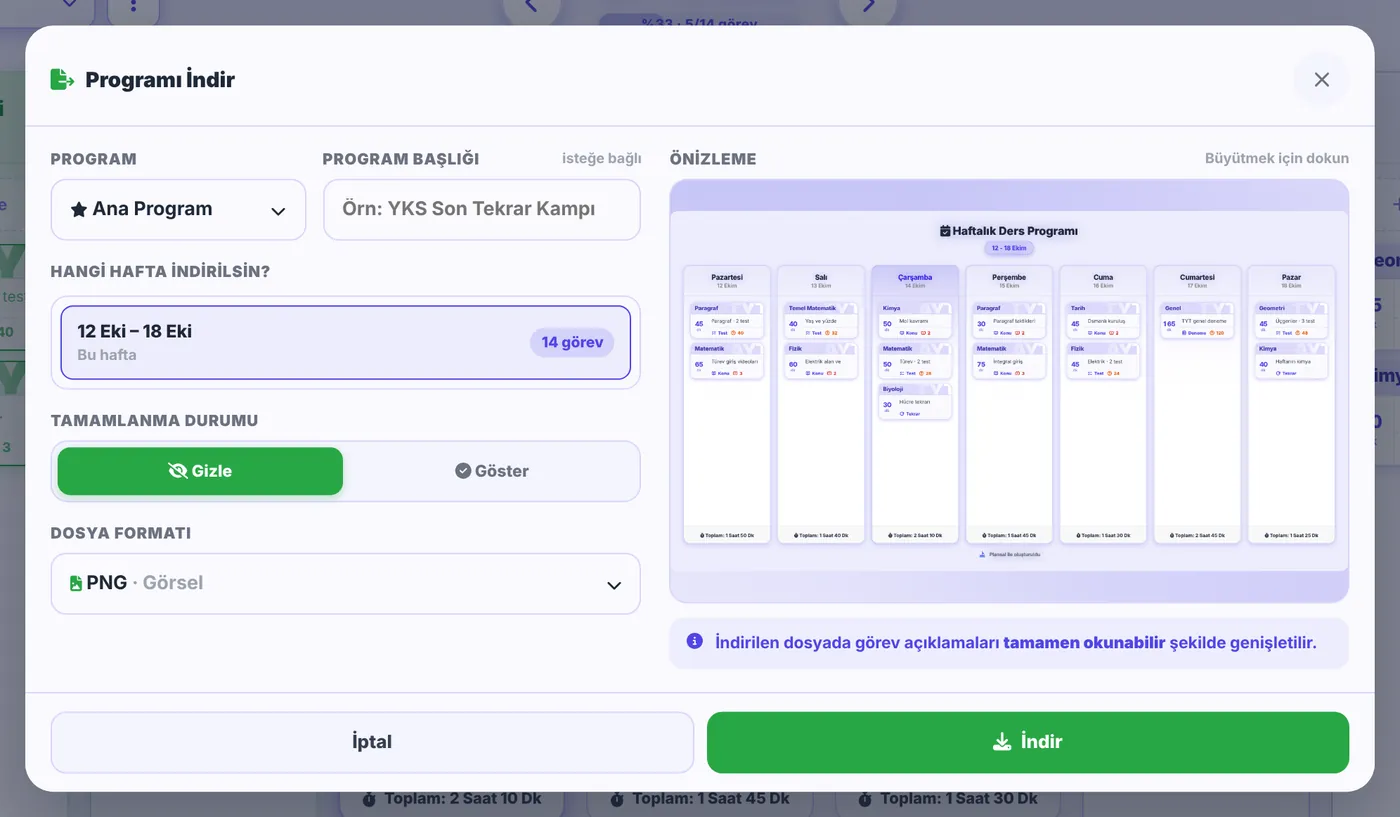Click the export icon beside the Programı İndir title
1400x817 pixels.
tap(62, 79)
